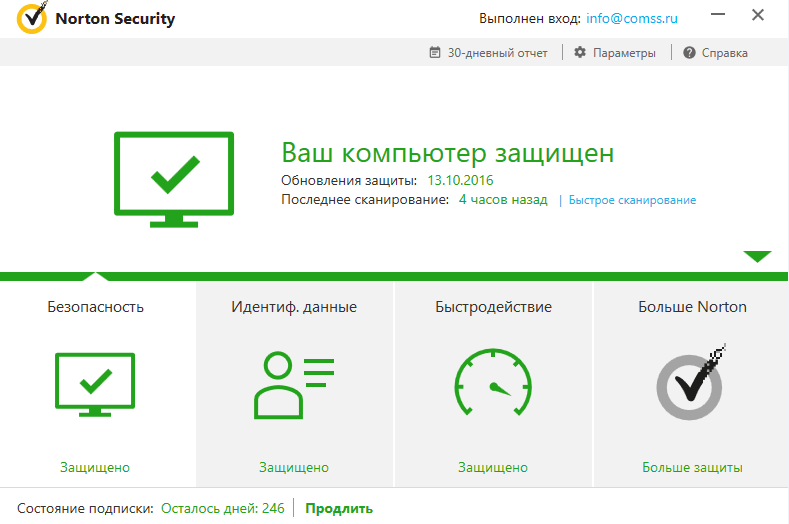789x524 pixels.
Task: Select the Больше Norton tab
Action: click(691, 384)
